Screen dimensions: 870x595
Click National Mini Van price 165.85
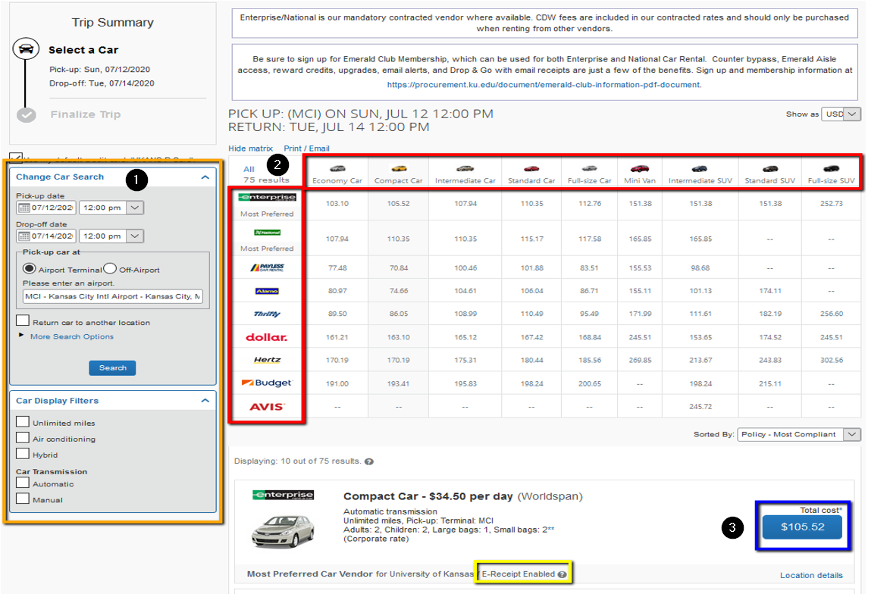640,239
